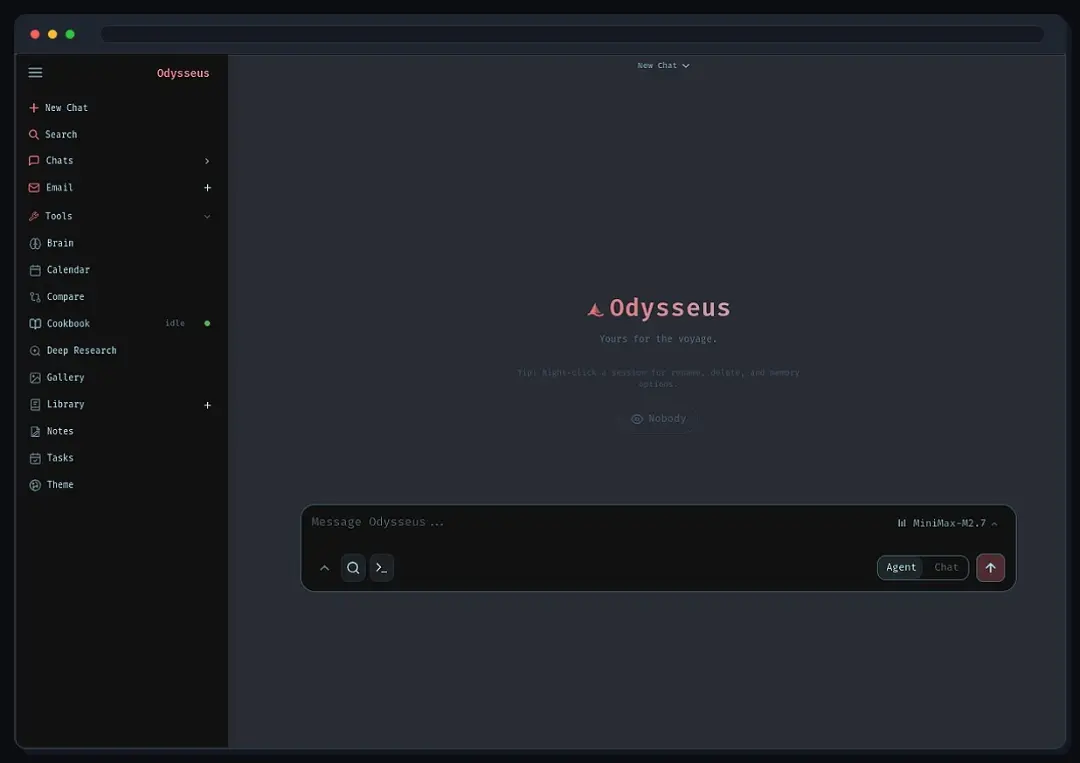The height and width of the screenshot is (763, 1080).
Task: Click the plus icon beside New Chat
Action: pos(34,108)
